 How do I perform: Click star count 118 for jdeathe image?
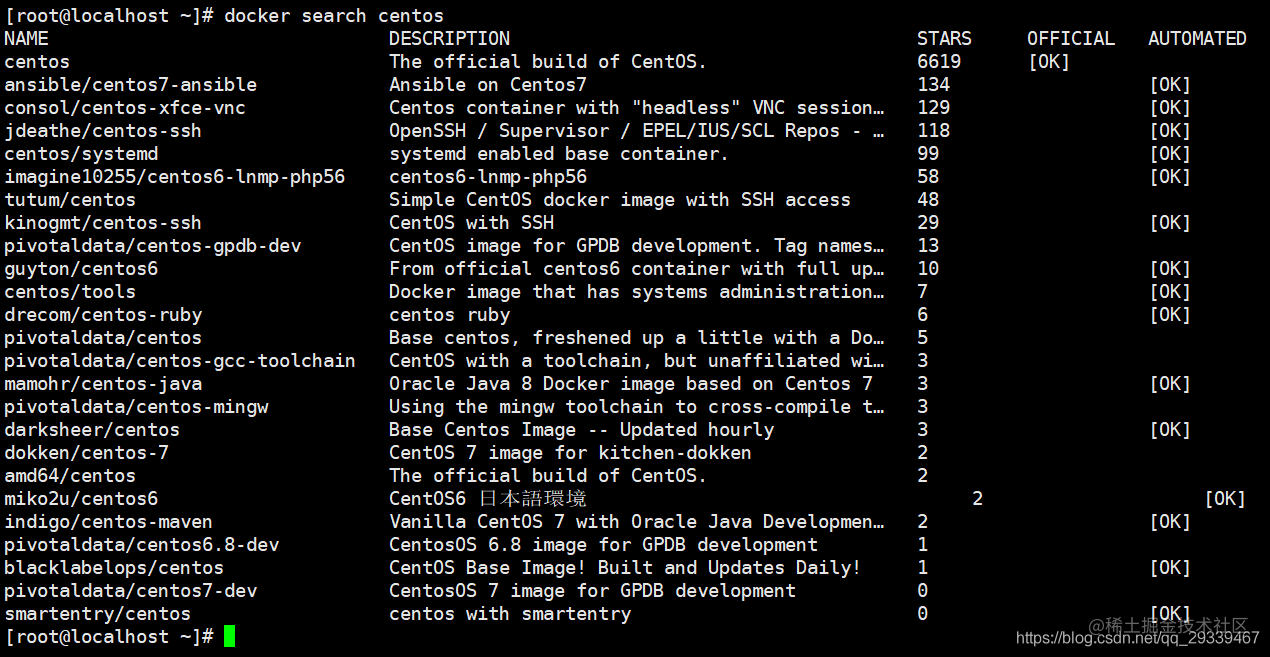click(x=934, y=131)
